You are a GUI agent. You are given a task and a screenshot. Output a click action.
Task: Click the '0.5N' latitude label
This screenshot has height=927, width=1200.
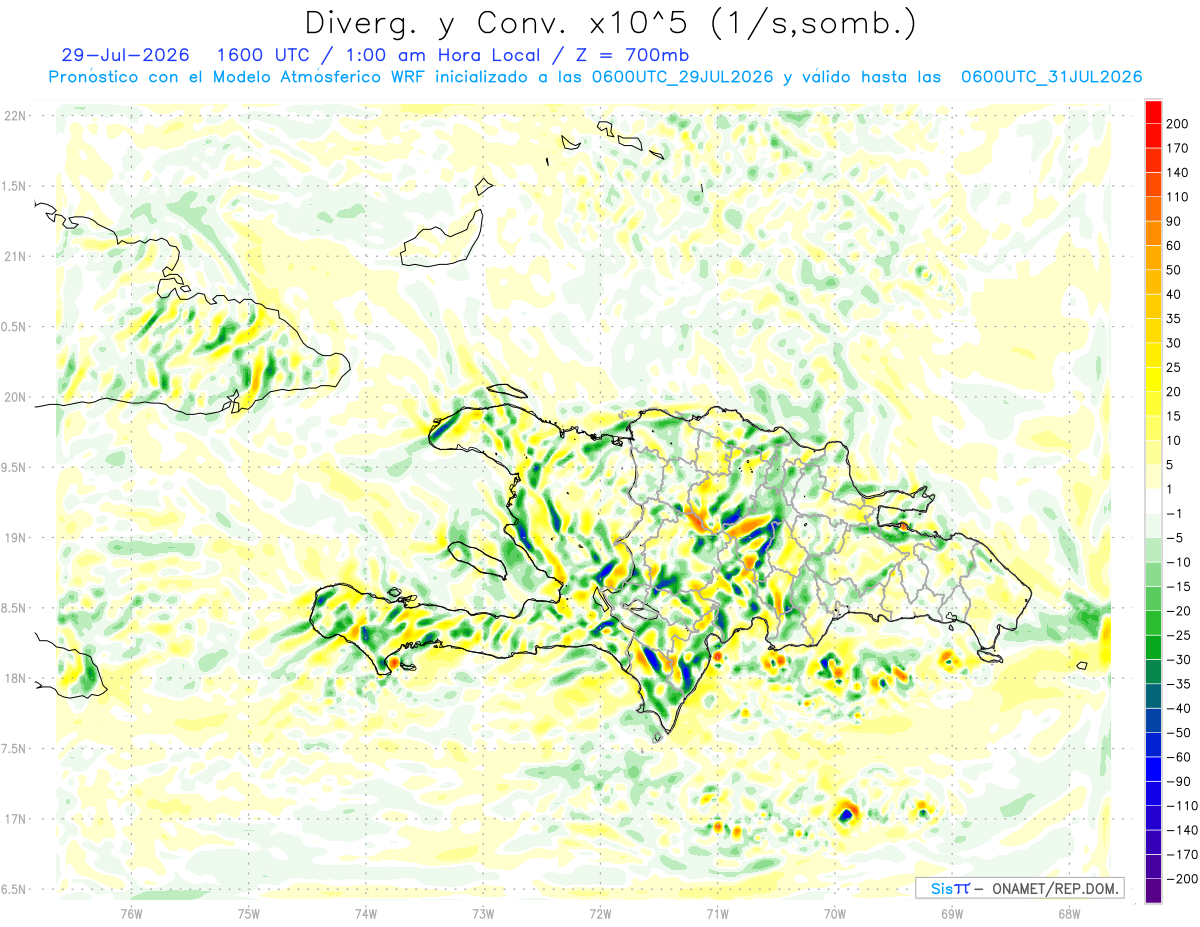point(14,327)
